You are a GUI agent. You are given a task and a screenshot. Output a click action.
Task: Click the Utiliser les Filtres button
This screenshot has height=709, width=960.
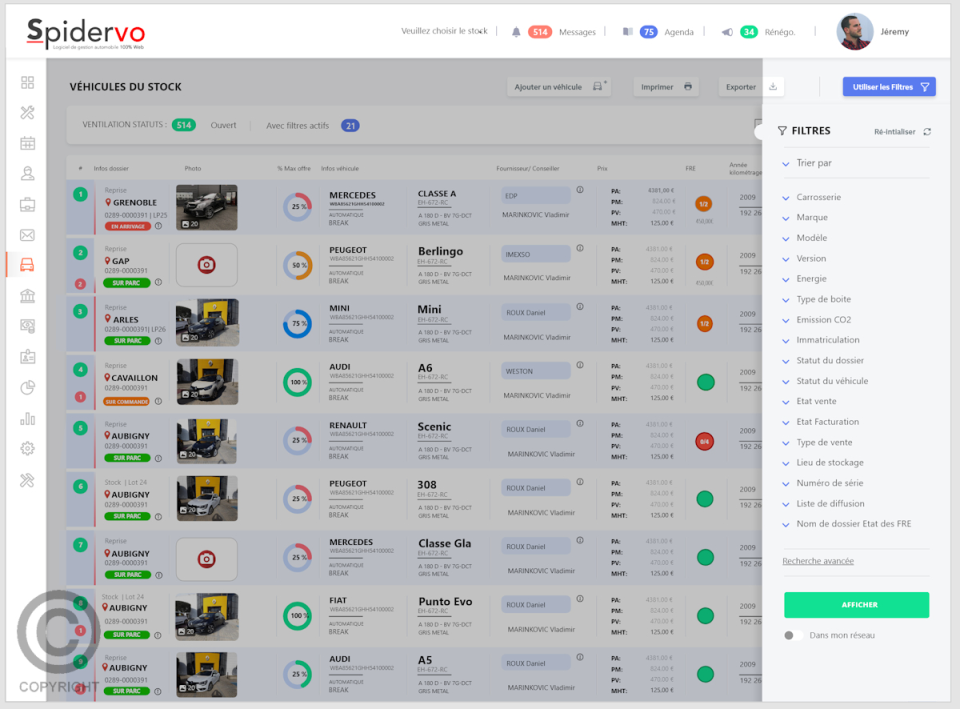(888, 87)
